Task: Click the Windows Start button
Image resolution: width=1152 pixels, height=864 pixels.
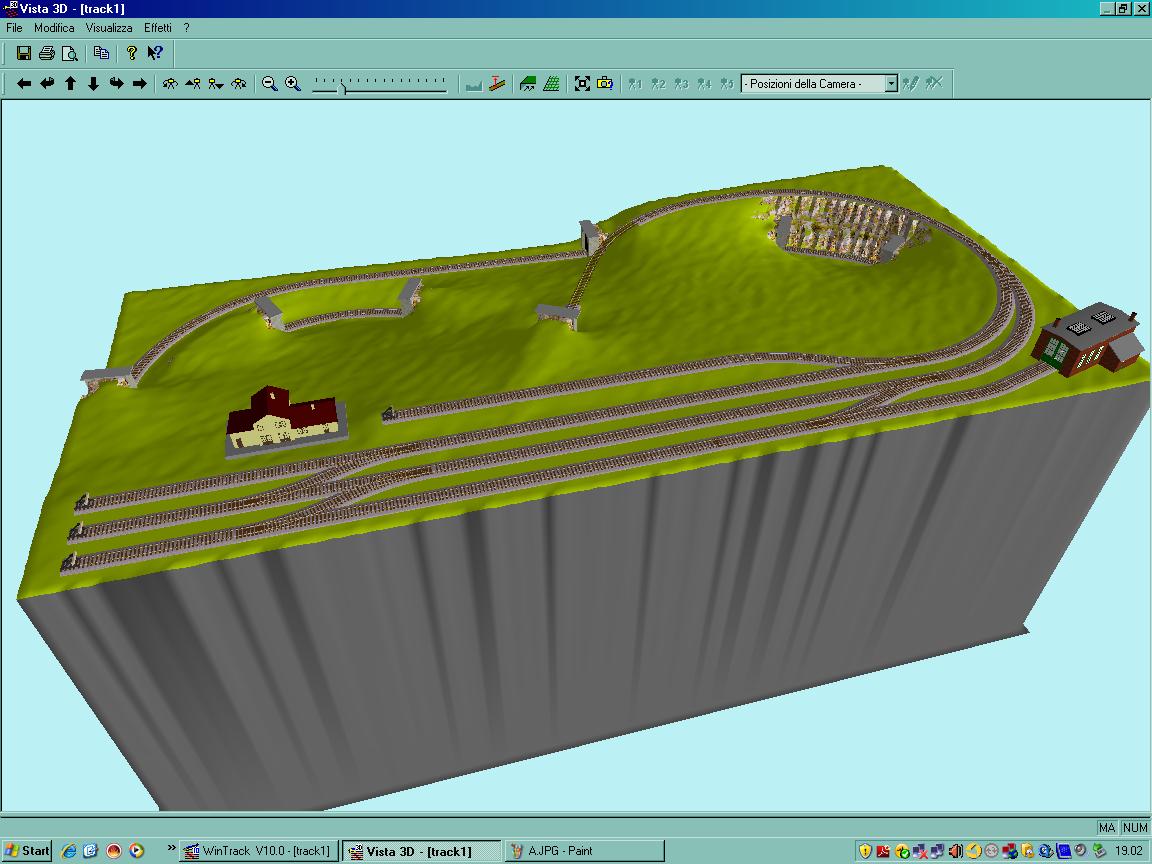Action: 27,851
